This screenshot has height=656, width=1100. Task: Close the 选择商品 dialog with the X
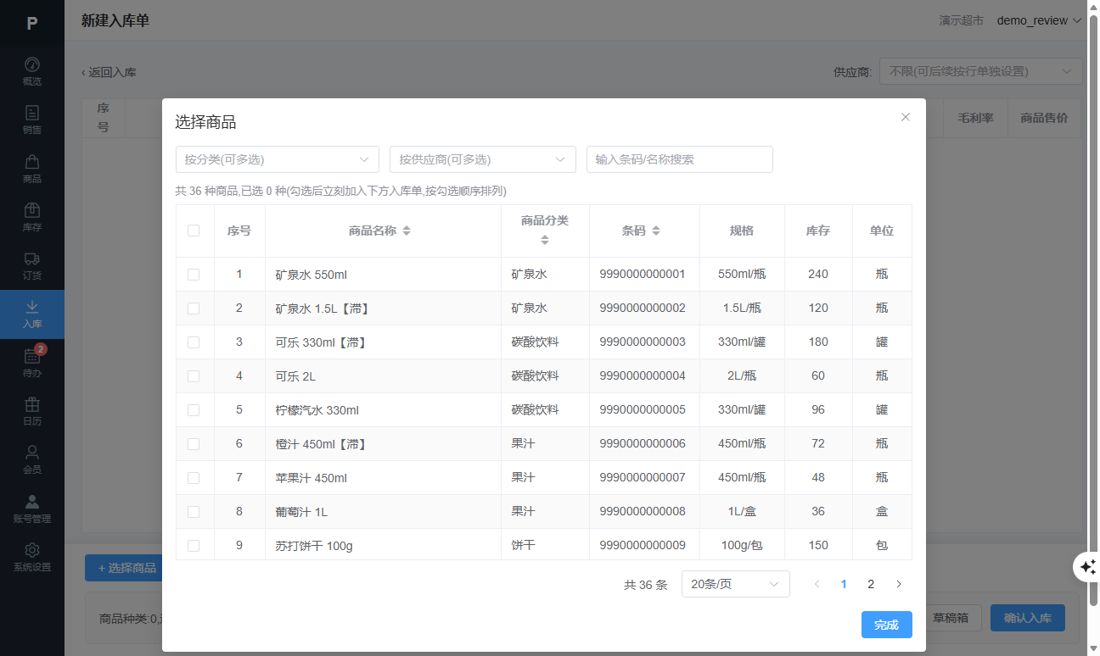(905, 117)
